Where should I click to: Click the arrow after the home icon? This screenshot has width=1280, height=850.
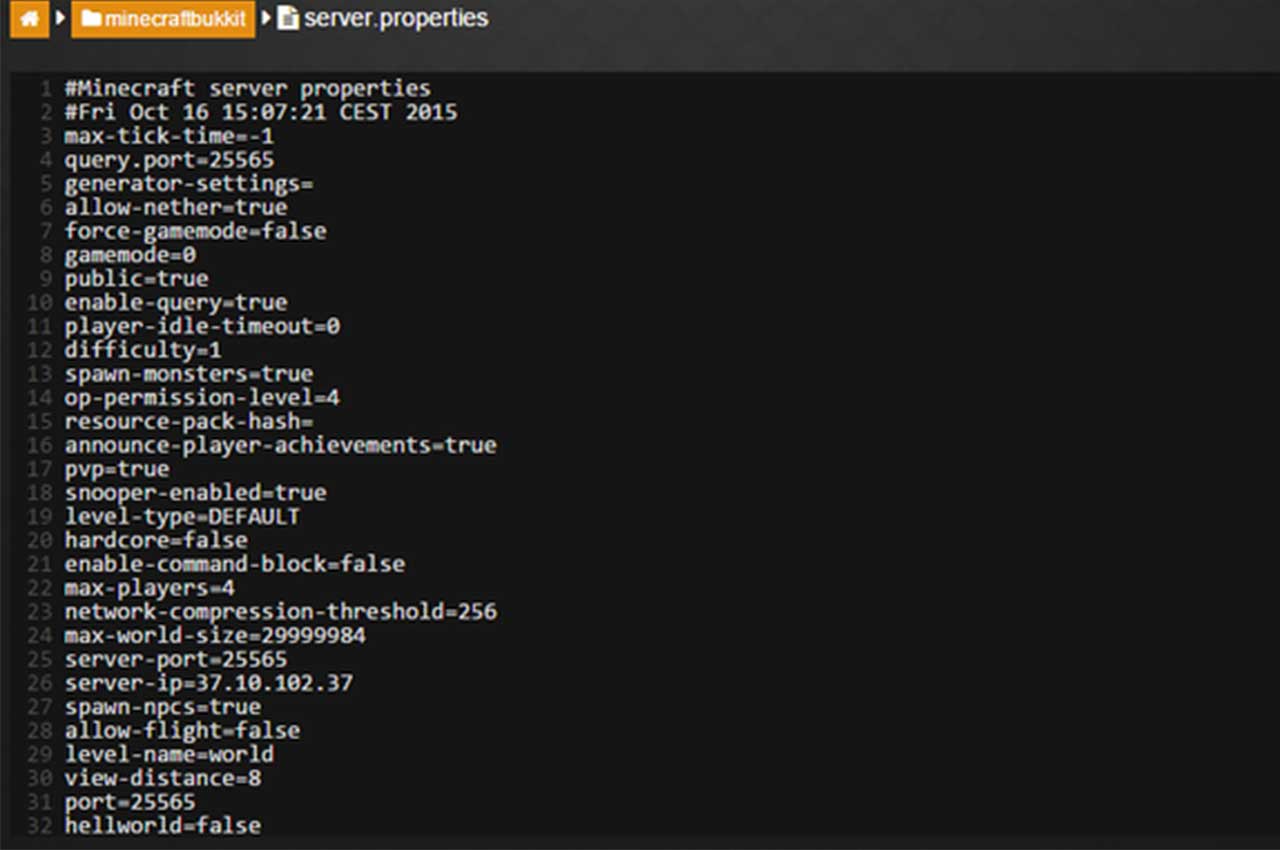pos(60,18)
